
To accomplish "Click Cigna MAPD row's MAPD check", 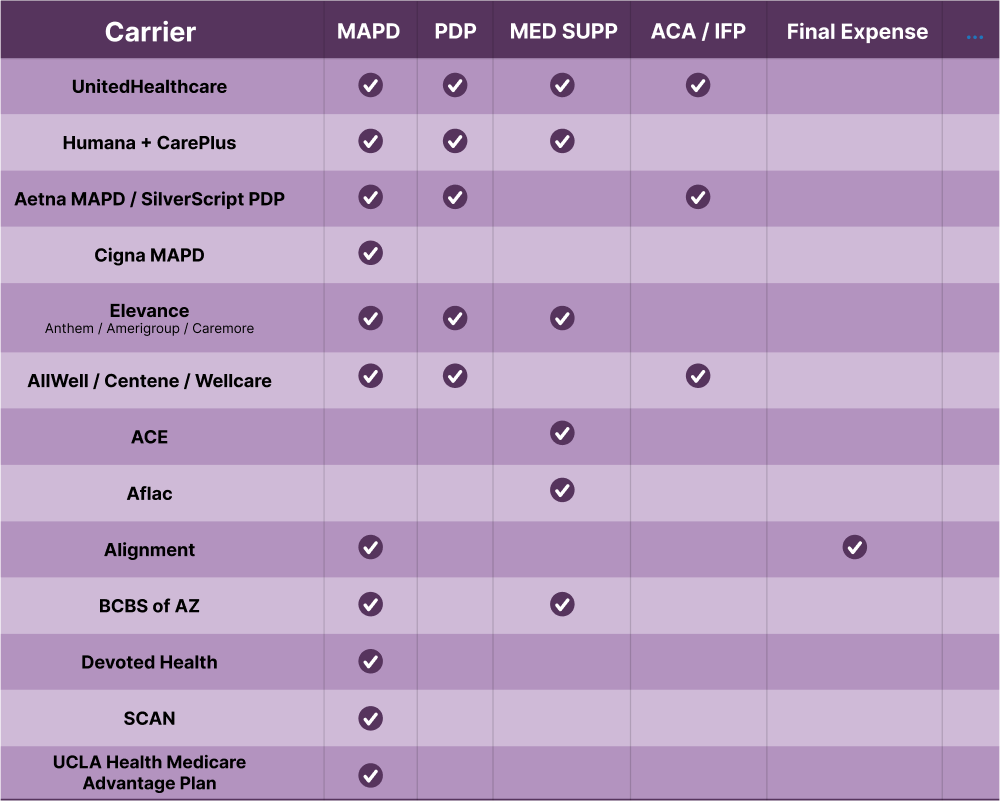I will (371, 253).
